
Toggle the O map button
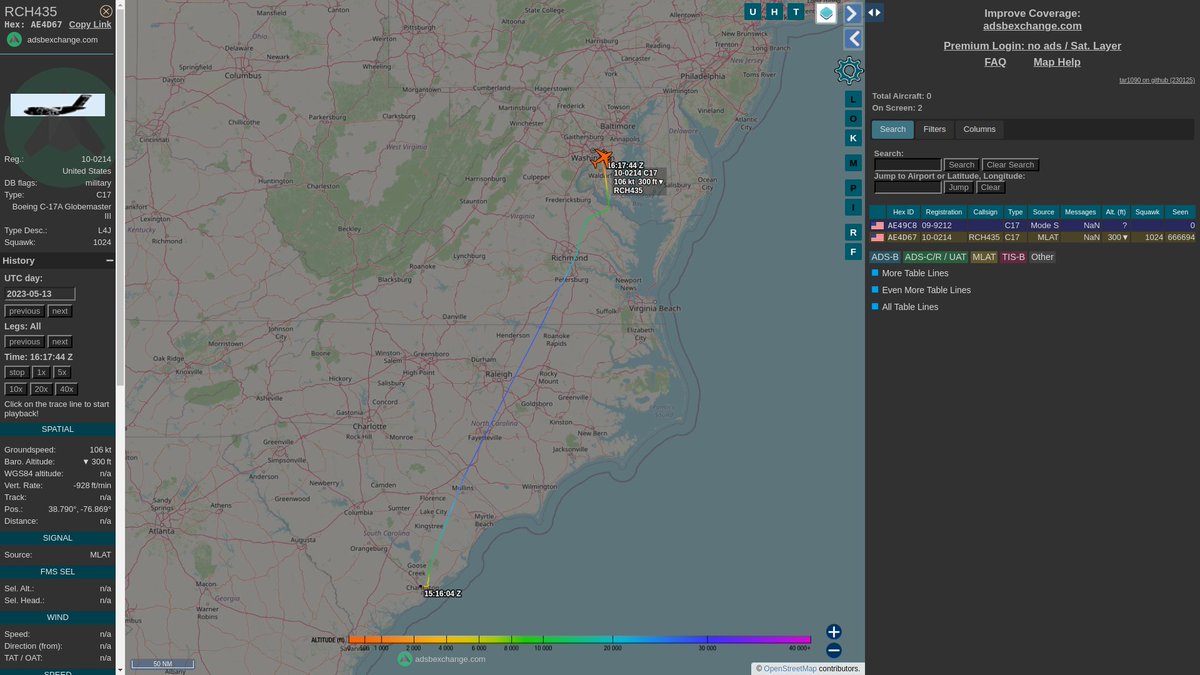point(853,118)
